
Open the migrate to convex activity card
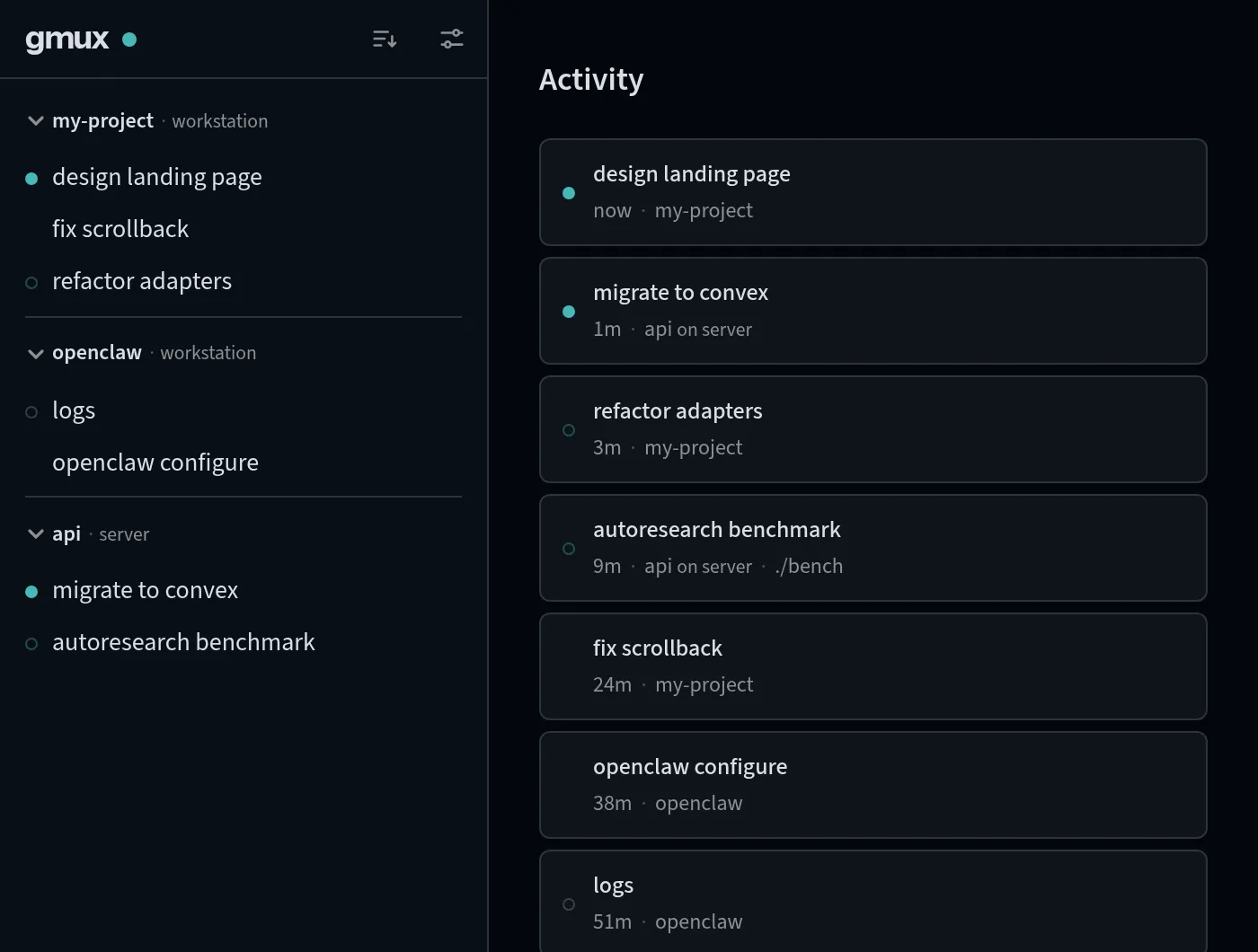[x=873, y=311]
